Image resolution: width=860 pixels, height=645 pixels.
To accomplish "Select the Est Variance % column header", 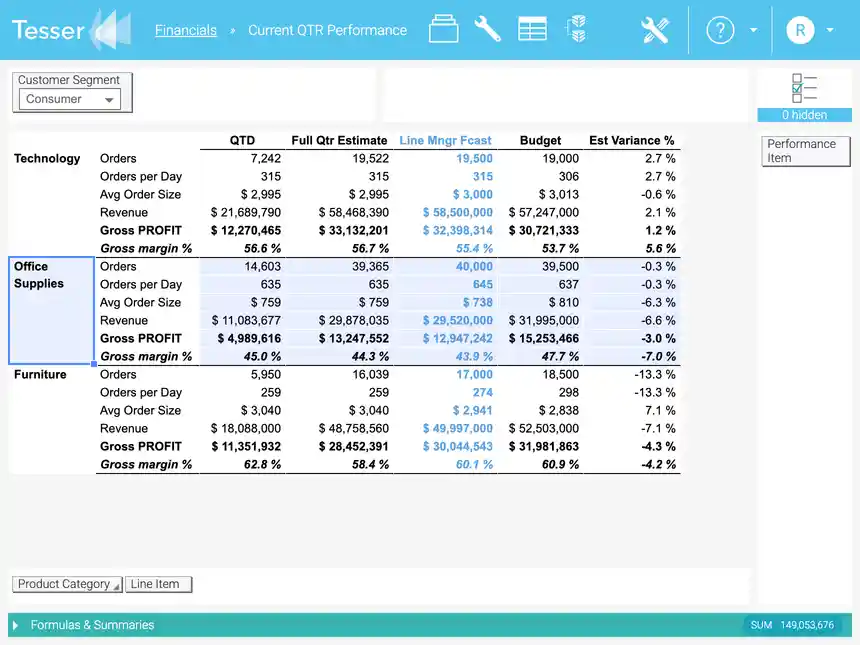I will coord(631,140).
